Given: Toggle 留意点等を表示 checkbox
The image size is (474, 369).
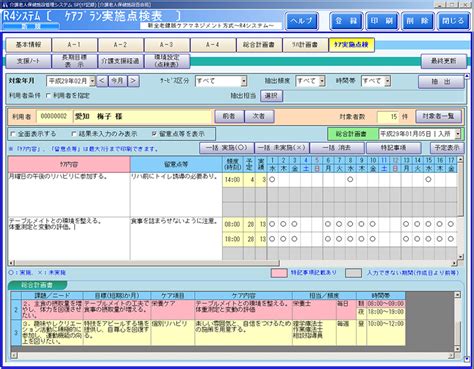Looking at the screenshot, I should [x=154, y=134].
